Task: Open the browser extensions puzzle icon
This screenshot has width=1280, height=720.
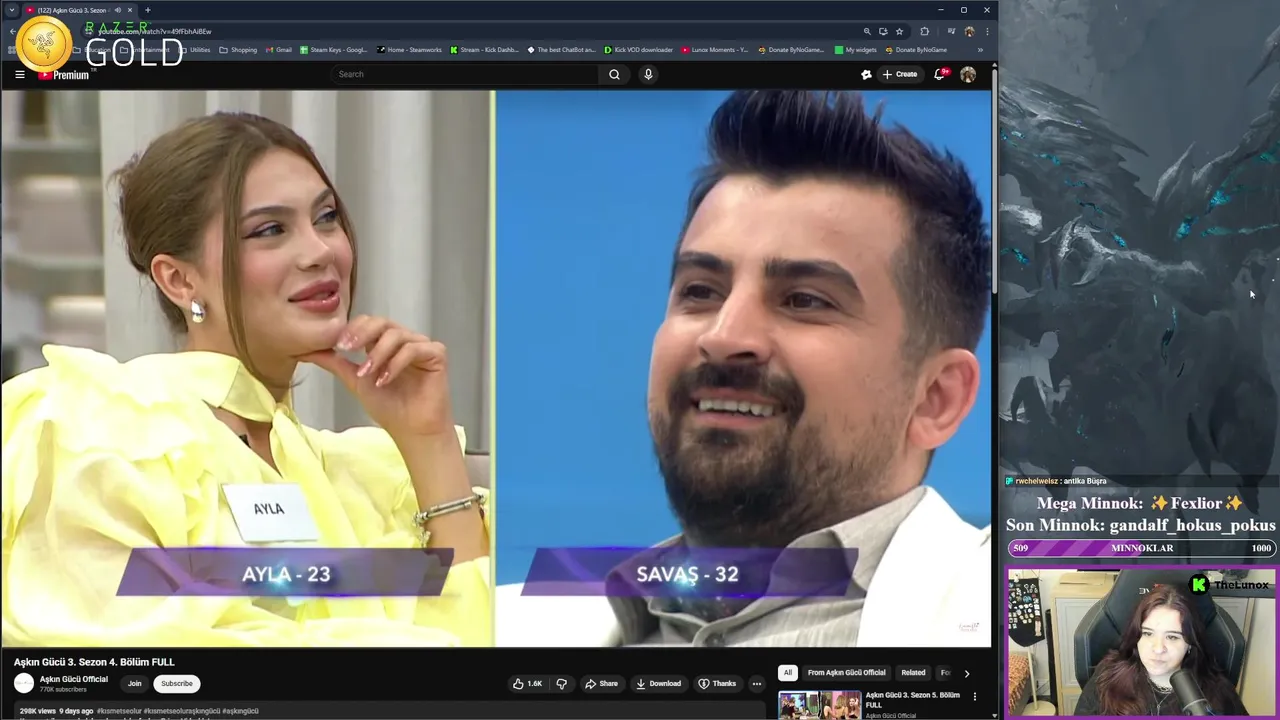Action: (x=924, y=31)
